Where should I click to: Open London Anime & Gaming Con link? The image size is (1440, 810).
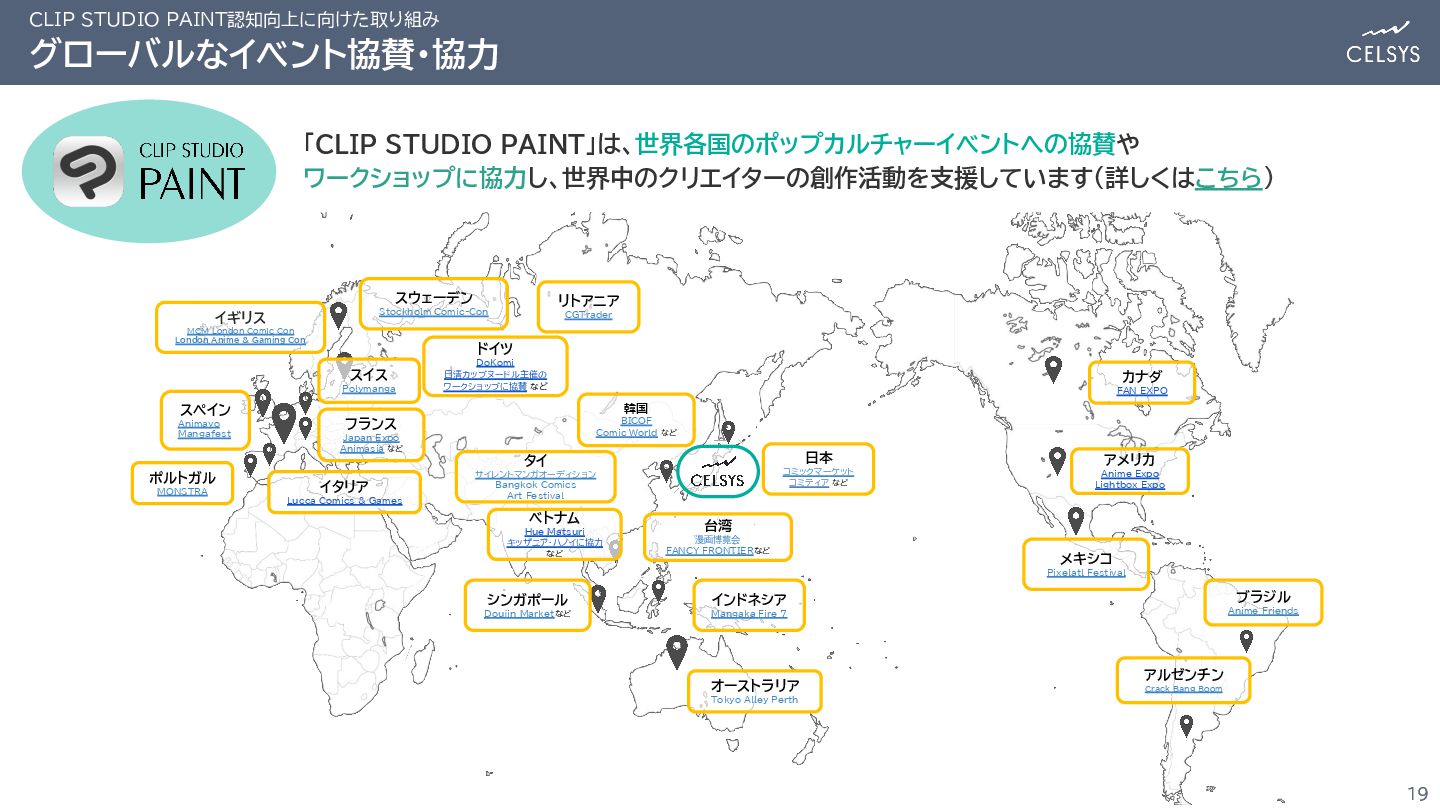point(240,340)
